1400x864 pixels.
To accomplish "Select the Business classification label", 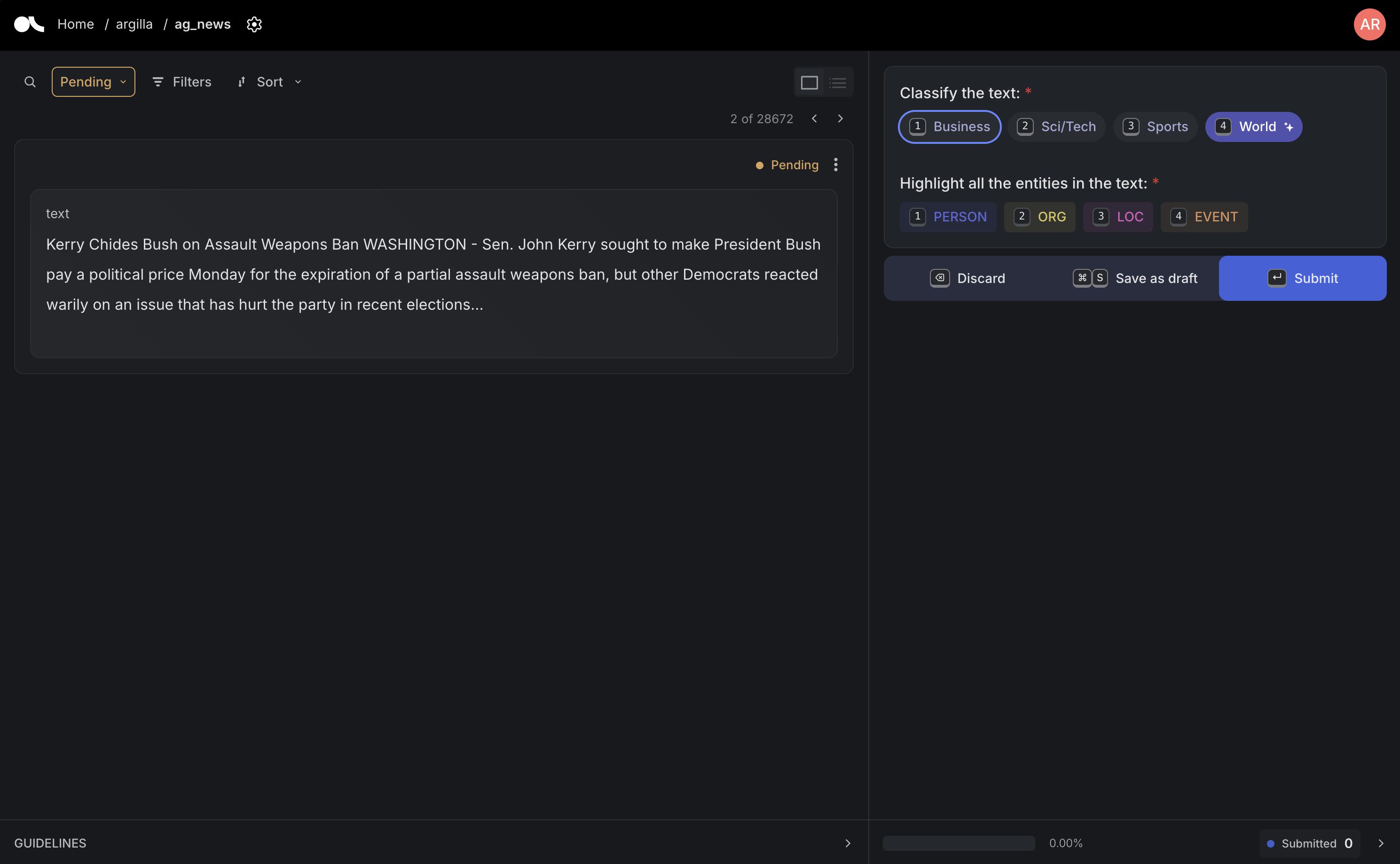I will click(x=949, y=126).
